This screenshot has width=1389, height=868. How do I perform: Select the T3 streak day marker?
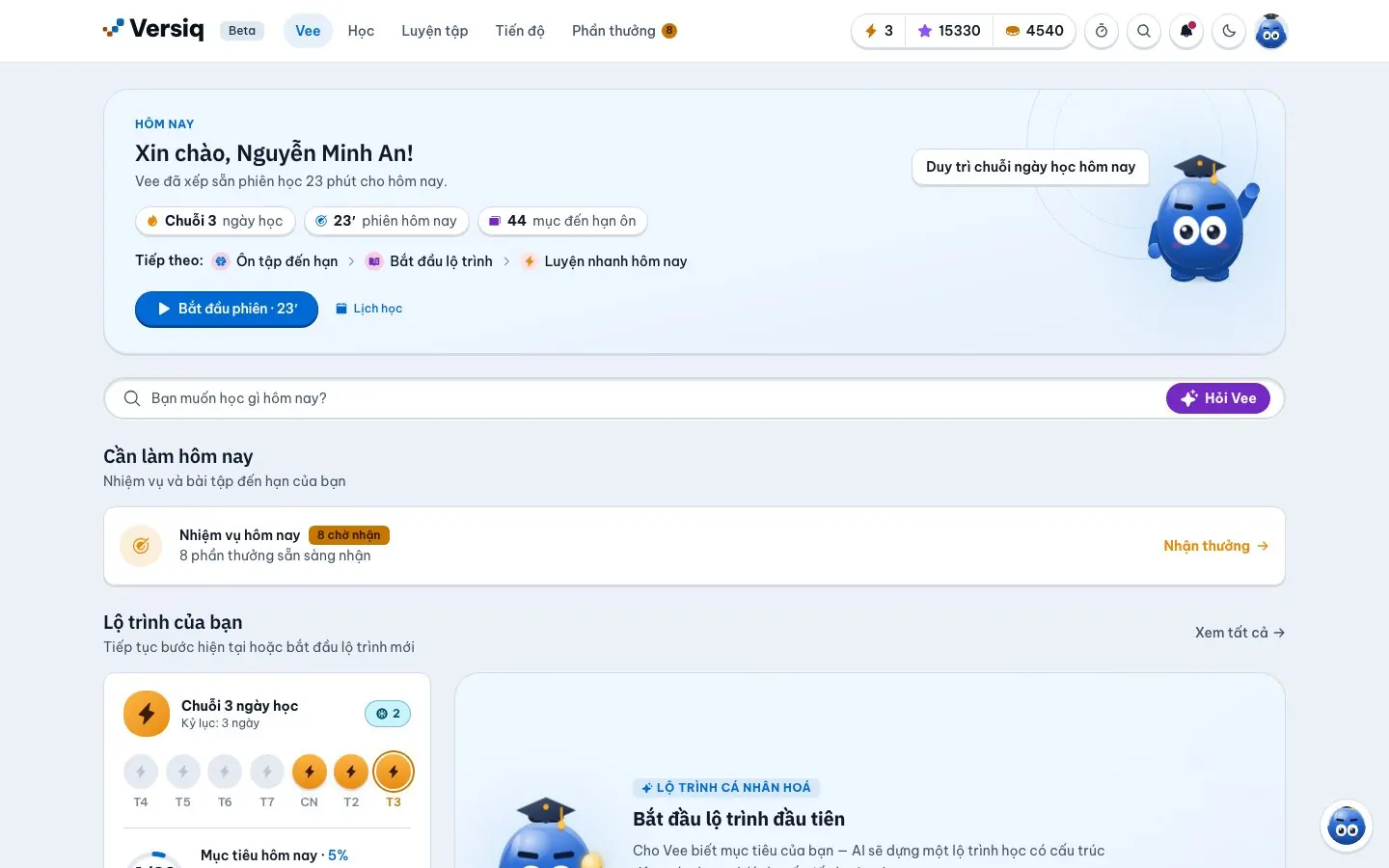click(x=394, y=772)
